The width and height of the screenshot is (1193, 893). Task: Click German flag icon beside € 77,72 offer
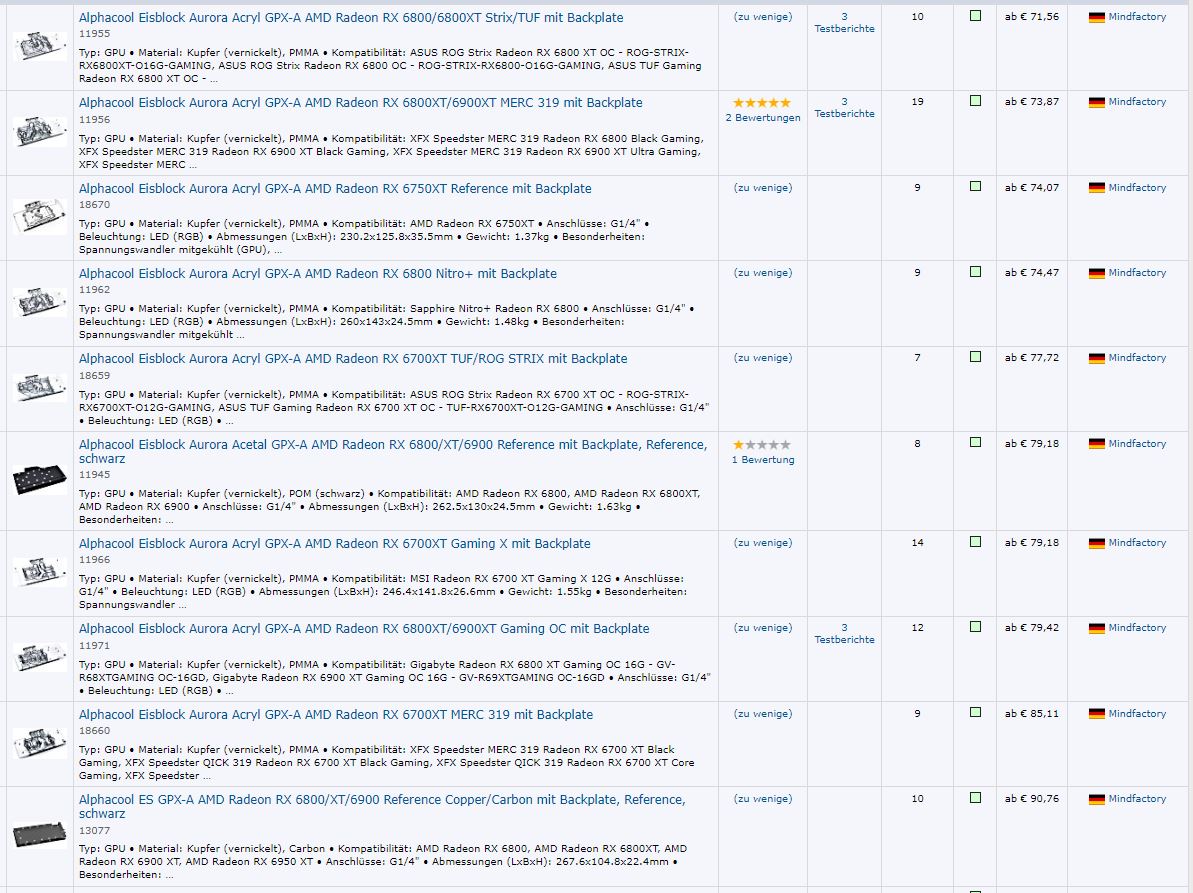(1096, 359)
